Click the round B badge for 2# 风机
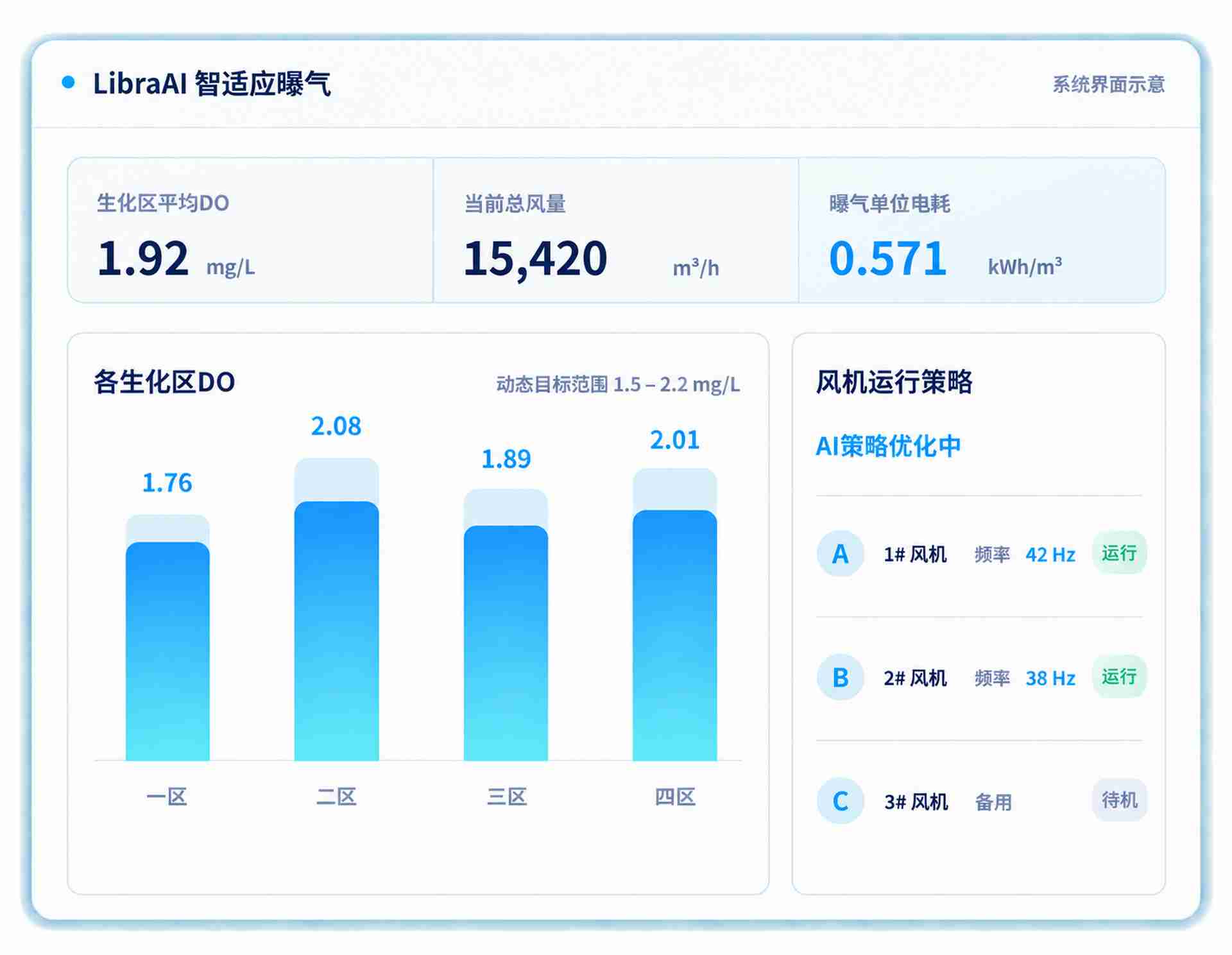Image resolution: width=1232 pixels, height=955 pixels. [840, 677]
